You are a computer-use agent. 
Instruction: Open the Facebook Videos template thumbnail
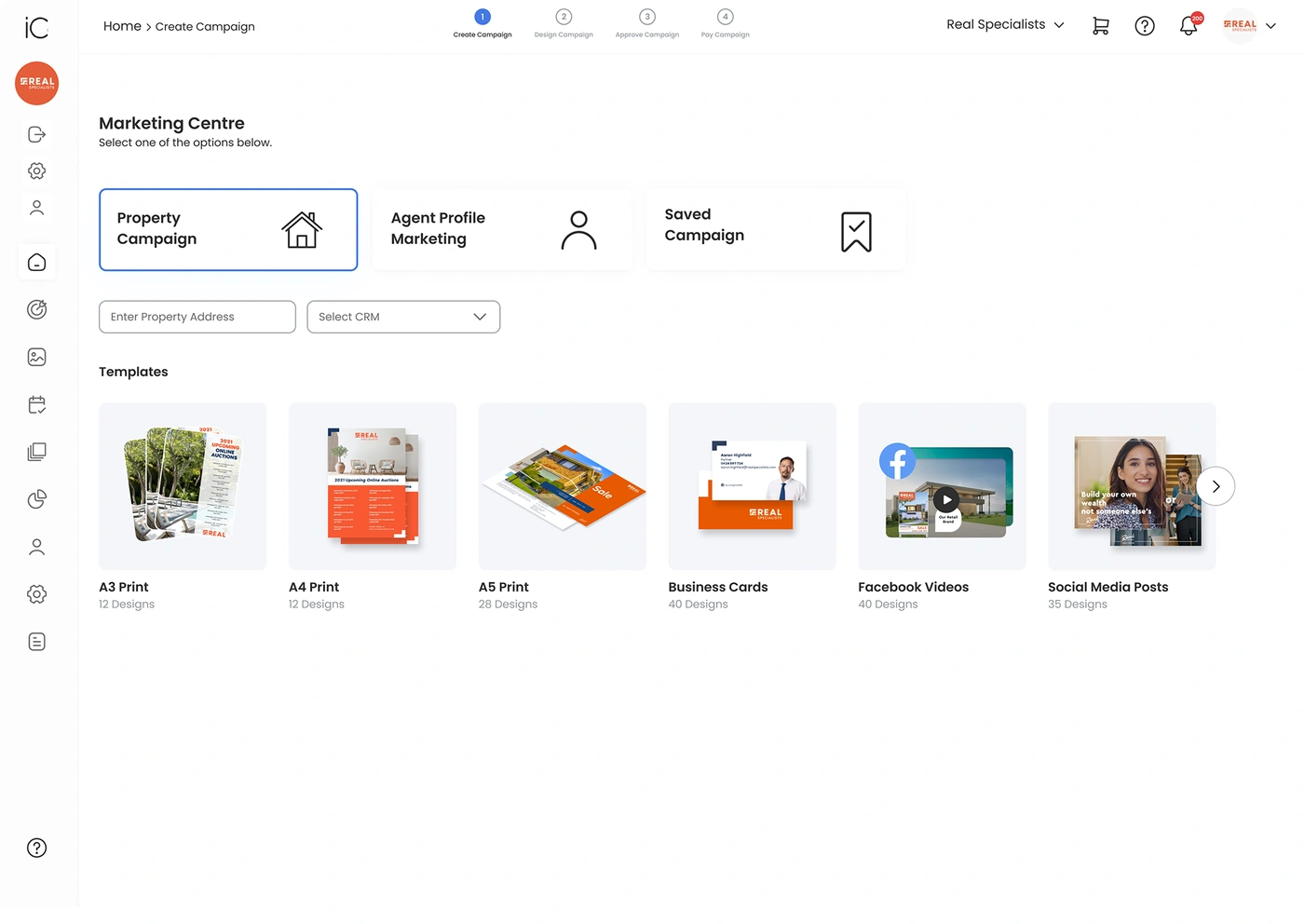pos(943,486)
